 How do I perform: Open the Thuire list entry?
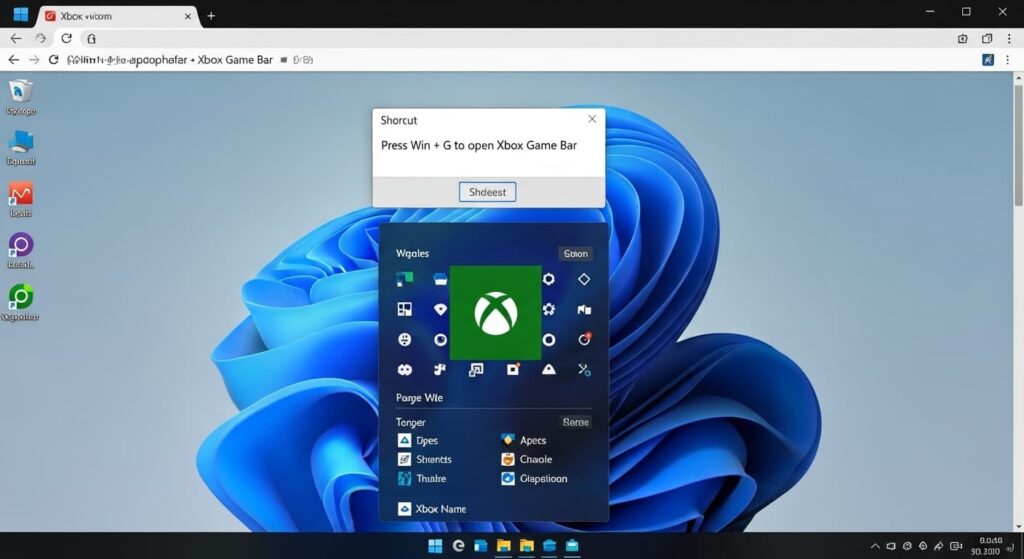click(x=422, y=478)
